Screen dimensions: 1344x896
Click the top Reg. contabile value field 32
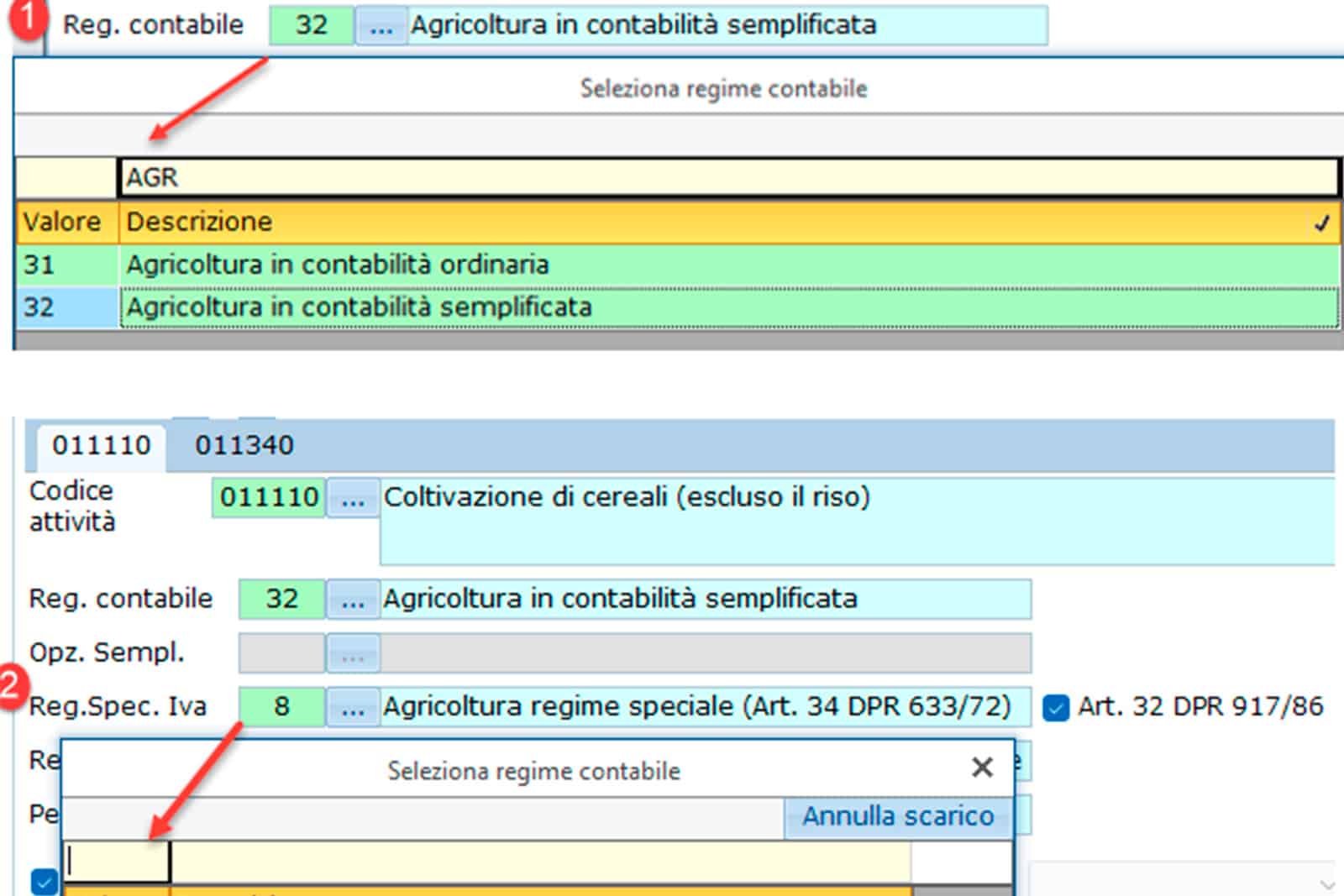click(311, 25)
